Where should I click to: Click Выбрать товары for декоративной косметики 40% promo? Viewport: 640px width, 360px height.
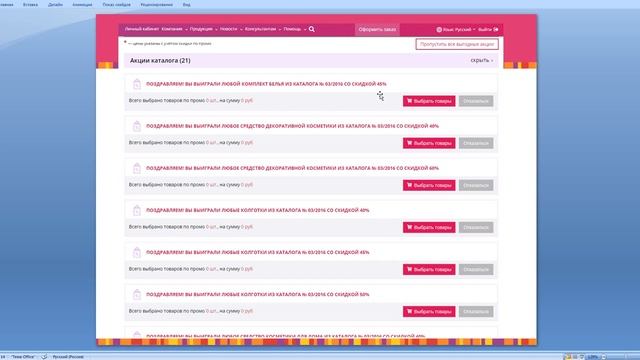point(429,143)
